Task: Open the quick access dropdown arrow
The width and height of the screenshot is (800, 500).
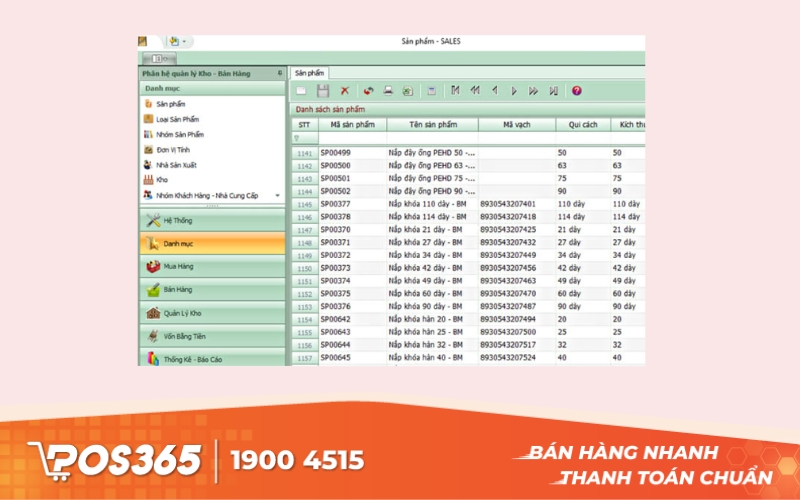Action: 184,42
